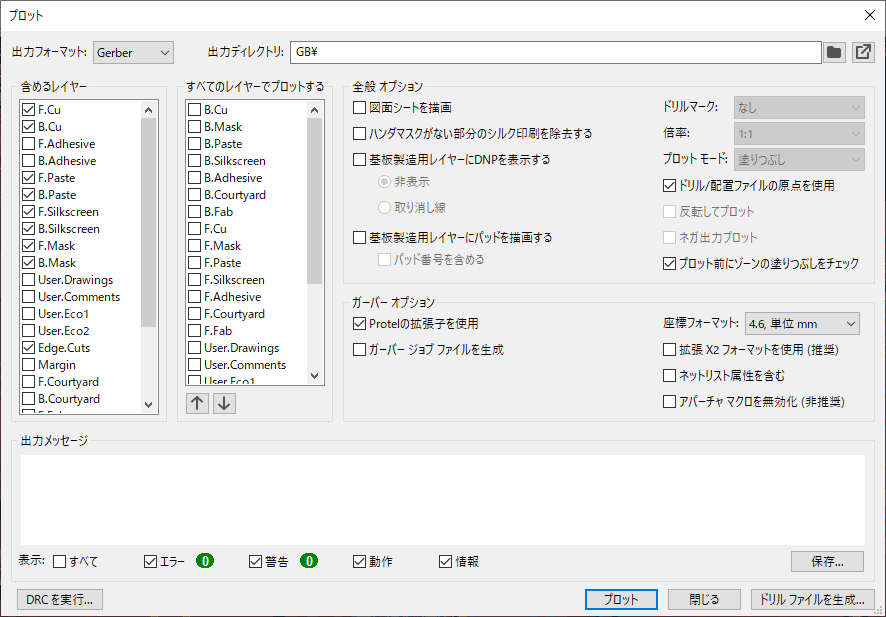886x617 pixels.
Task: Open the 座標フォーマット dropdown
Action: [x=802, y=324]
